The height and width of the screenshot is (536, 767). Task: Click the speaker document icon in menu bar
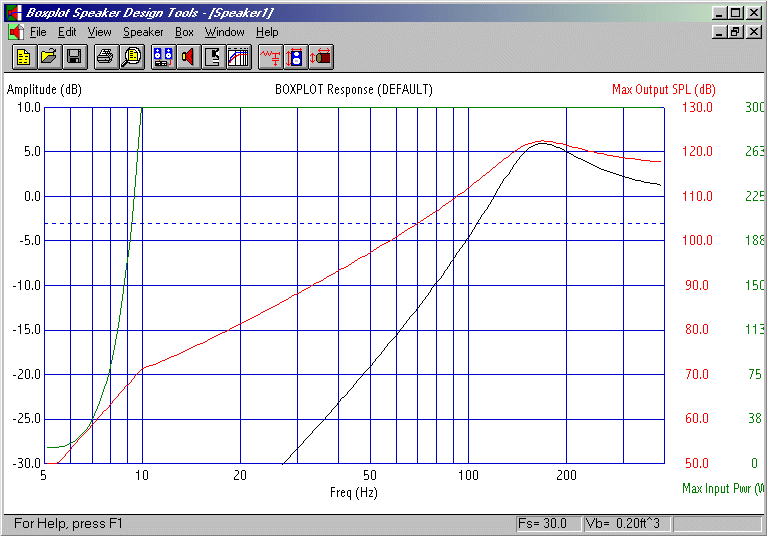coord(16,32)
